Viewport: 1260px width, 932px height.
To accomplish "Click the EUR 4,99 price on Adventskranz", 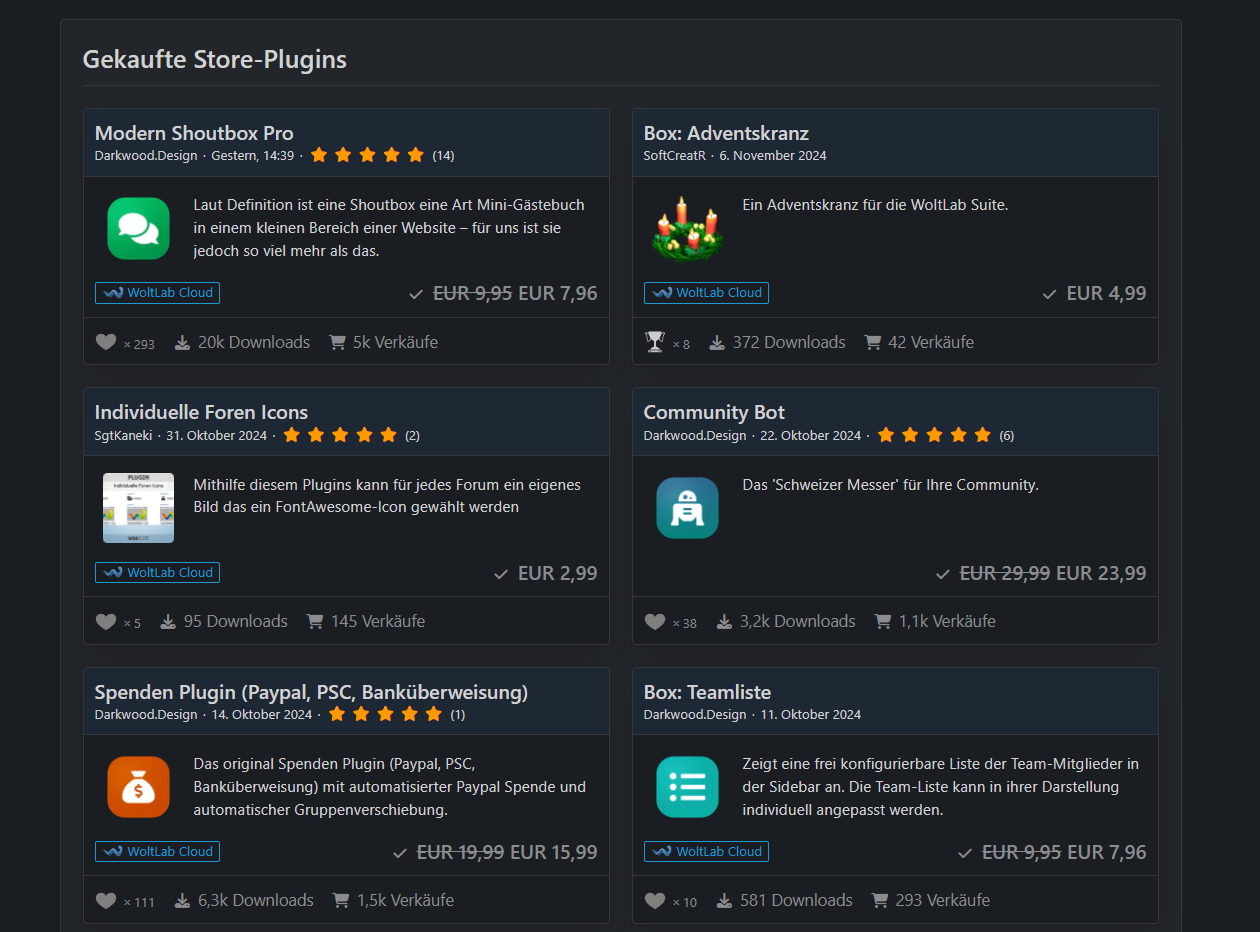I will click(1106, 294).
